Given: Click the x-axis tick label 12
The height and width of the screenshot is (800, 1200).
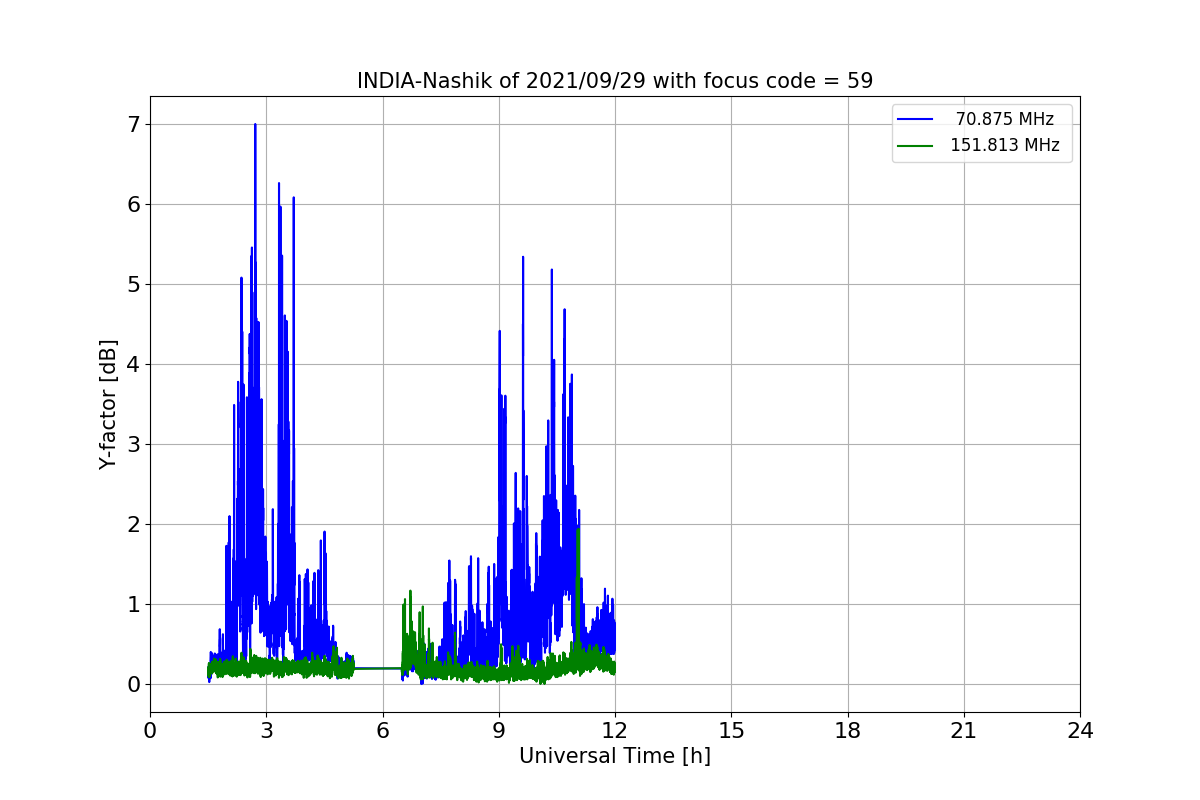Looking at the screenshot, I should [615, 731].
